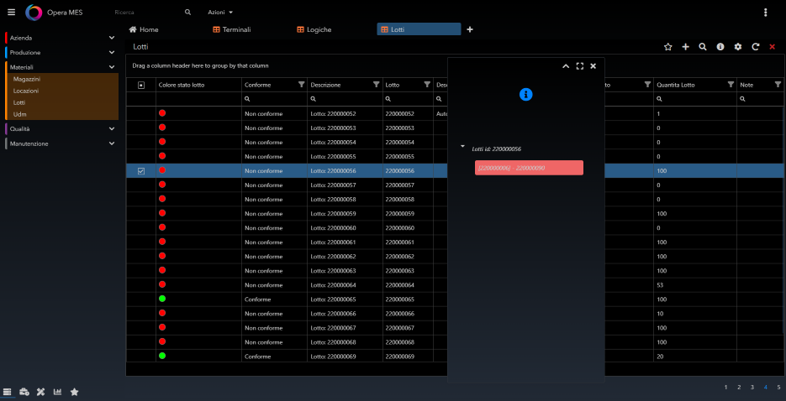Image resolution: width=786 pixels, height=401 pixels.
Task: Add a new lot with plus icon
Action: tap(685, 47)
